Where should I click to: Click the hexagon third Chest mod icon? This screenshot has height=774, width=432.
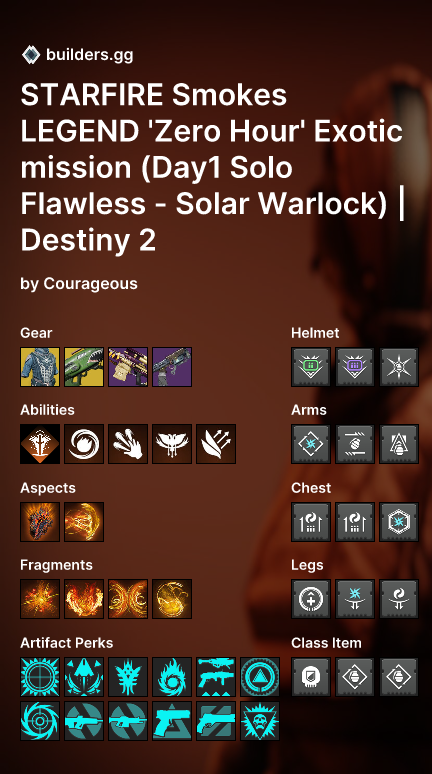398,522
